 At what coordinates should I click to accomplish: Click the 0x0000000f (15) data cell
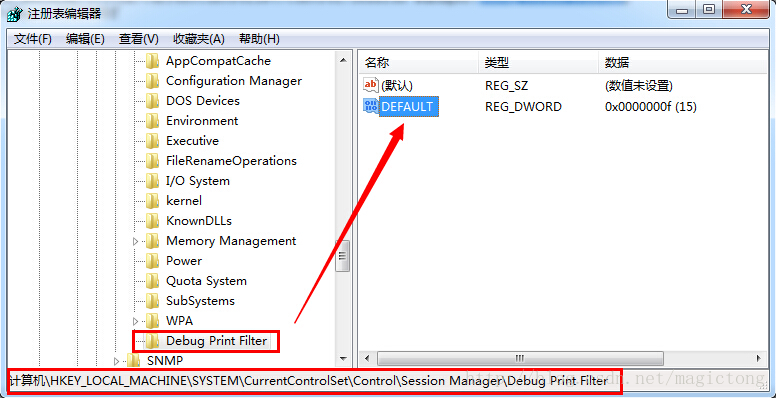tap(651, 106)
